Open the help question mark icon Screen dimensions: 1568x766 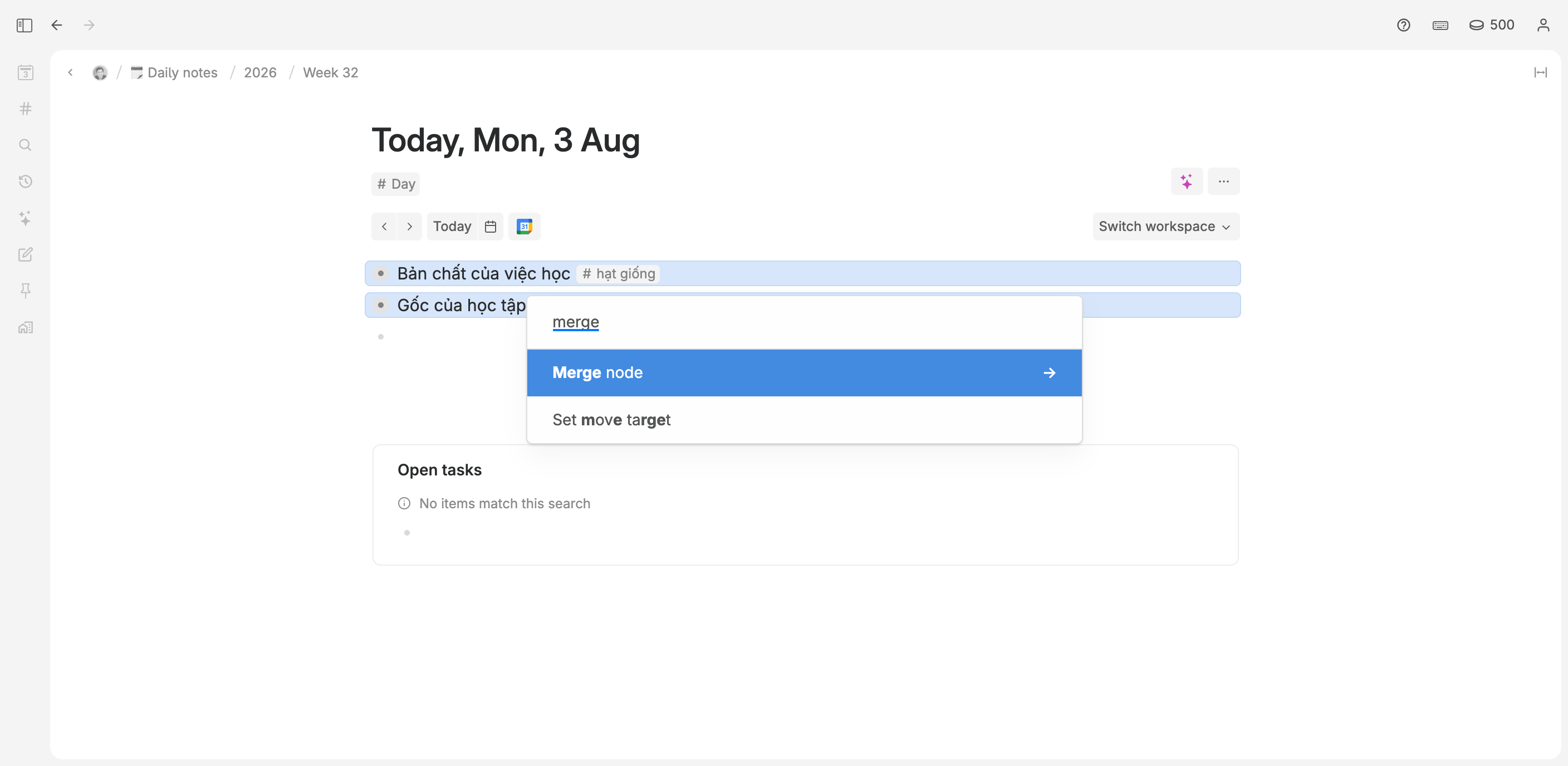[x=1403, y=25]
